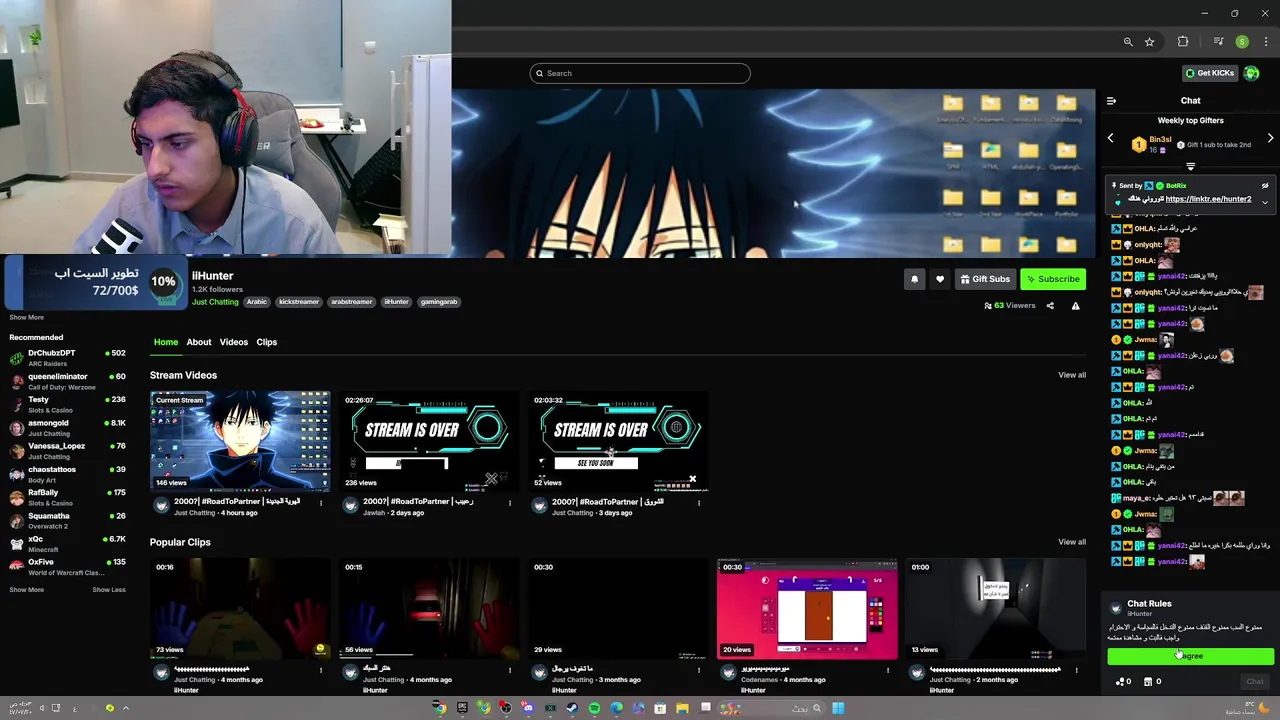Collapse the chat panel with the arrow icon
This screenshot has width=1280, height=720.
(x=1111, y=100)
